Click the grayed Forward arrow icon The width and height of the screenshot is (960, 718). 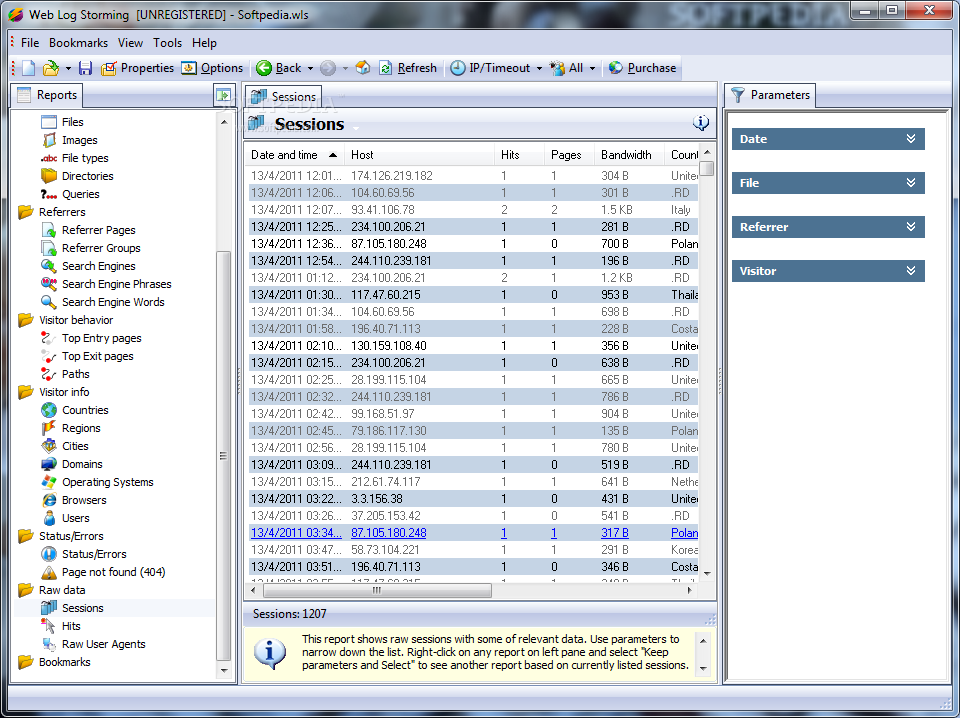[x=328, y=68]
